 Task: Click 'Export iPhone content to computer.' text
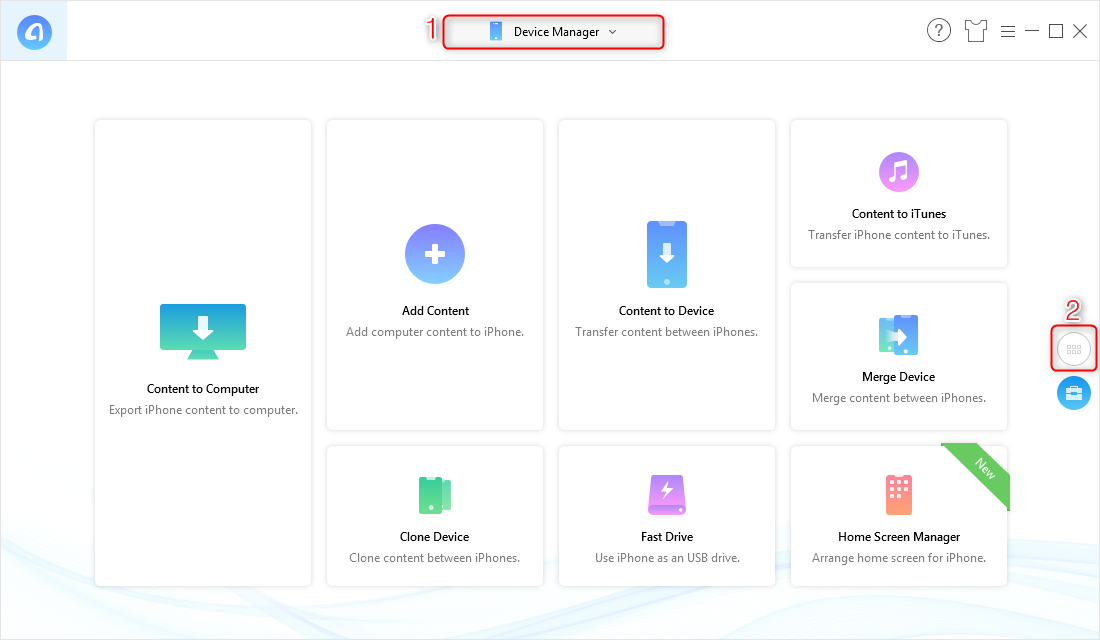pos(203,410)
